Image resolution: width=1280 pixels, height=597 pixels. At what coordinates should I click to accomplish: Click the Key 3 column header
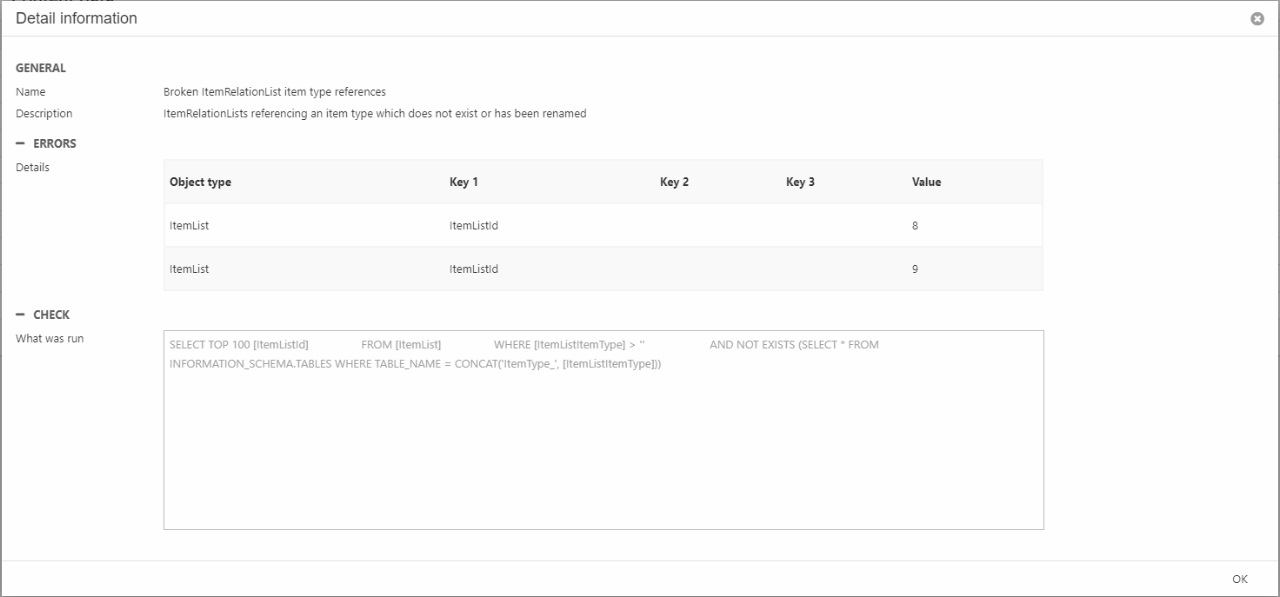800,182
